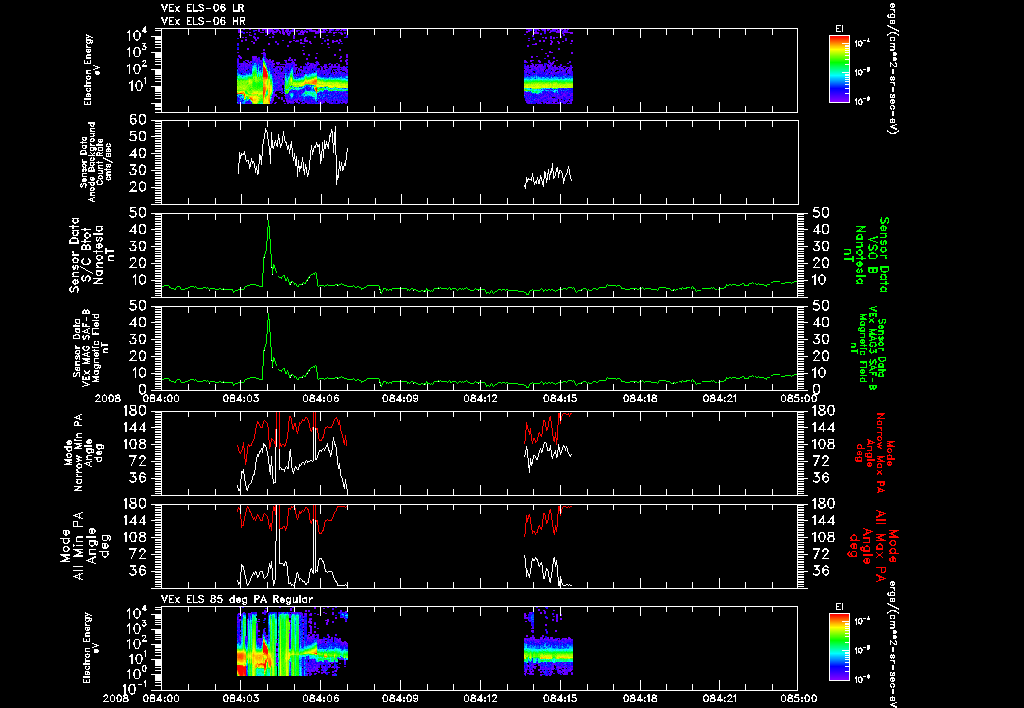Click the white "All Min PA Angle" label
Image resolution: width=1024 pixels, height=708 pixels.
(88, 545)
